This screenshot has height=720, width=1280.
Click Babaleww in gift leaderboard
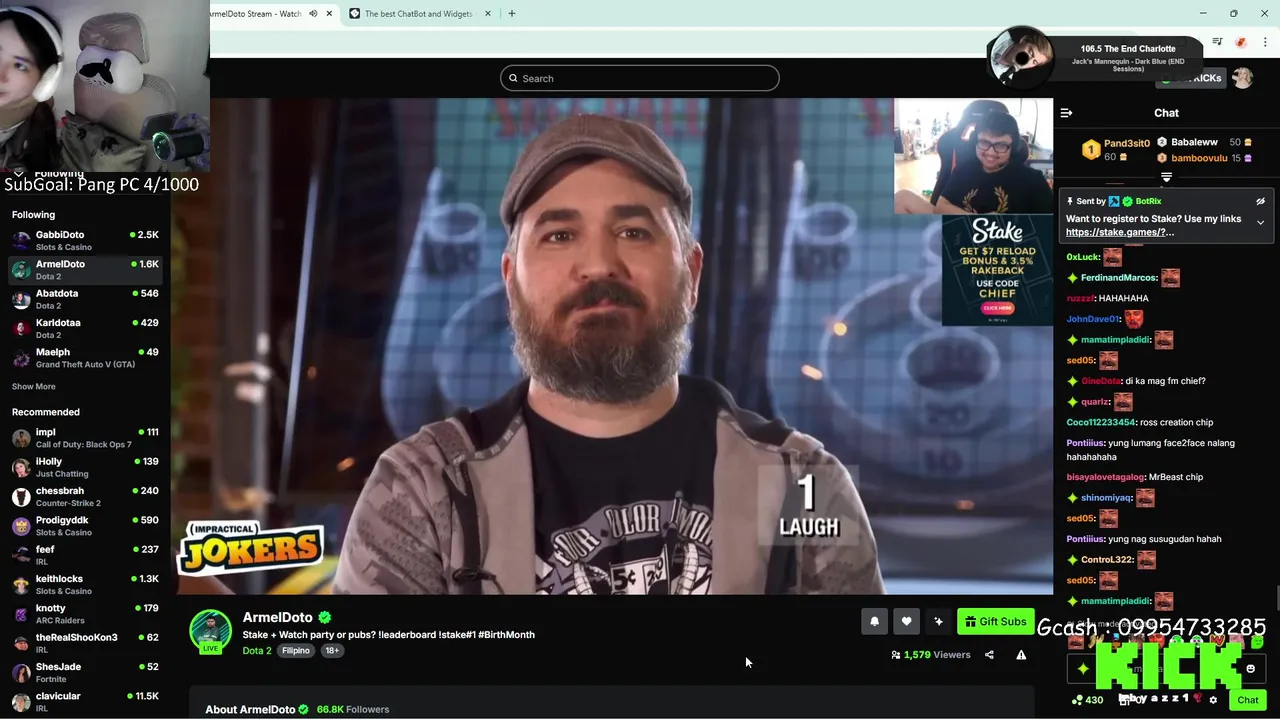click(1194, 142)
